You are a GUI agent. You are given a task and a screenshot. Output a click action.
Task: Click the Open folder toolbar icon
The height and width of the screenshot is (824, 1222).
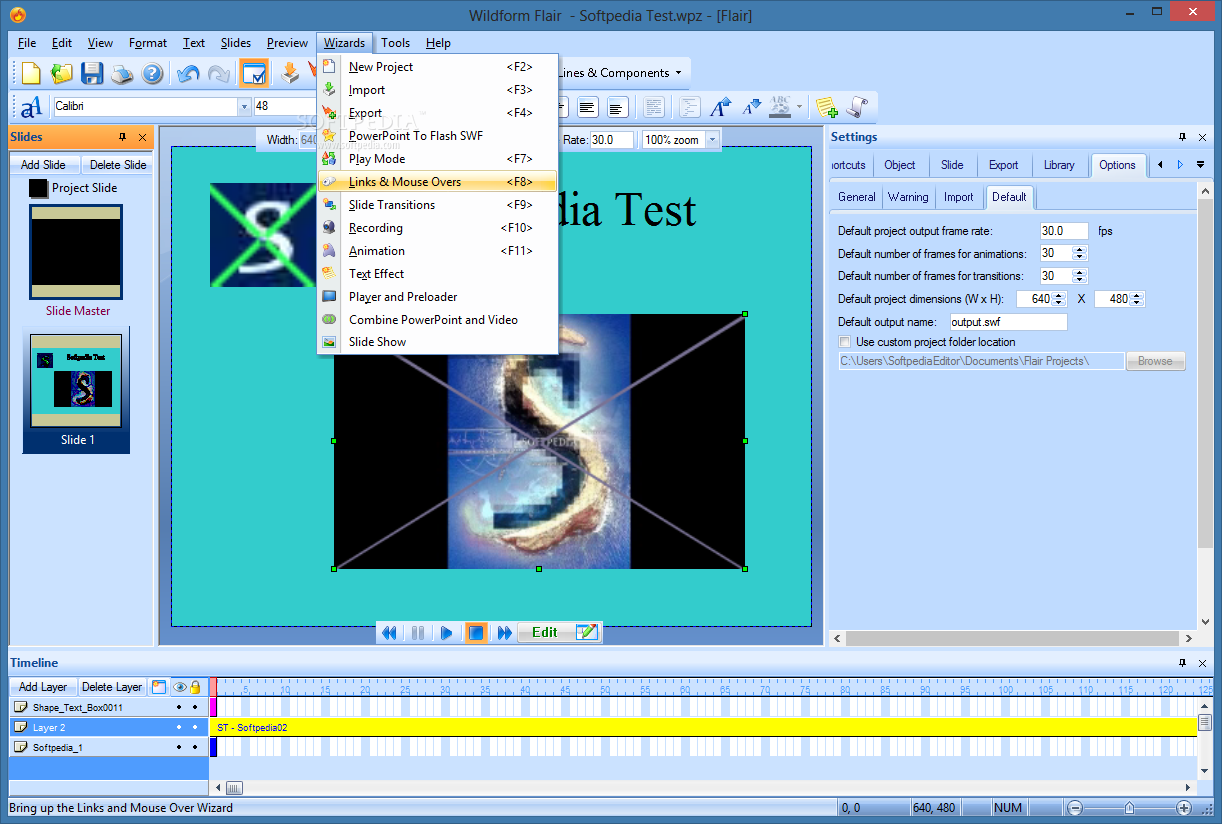coord(62,73)
